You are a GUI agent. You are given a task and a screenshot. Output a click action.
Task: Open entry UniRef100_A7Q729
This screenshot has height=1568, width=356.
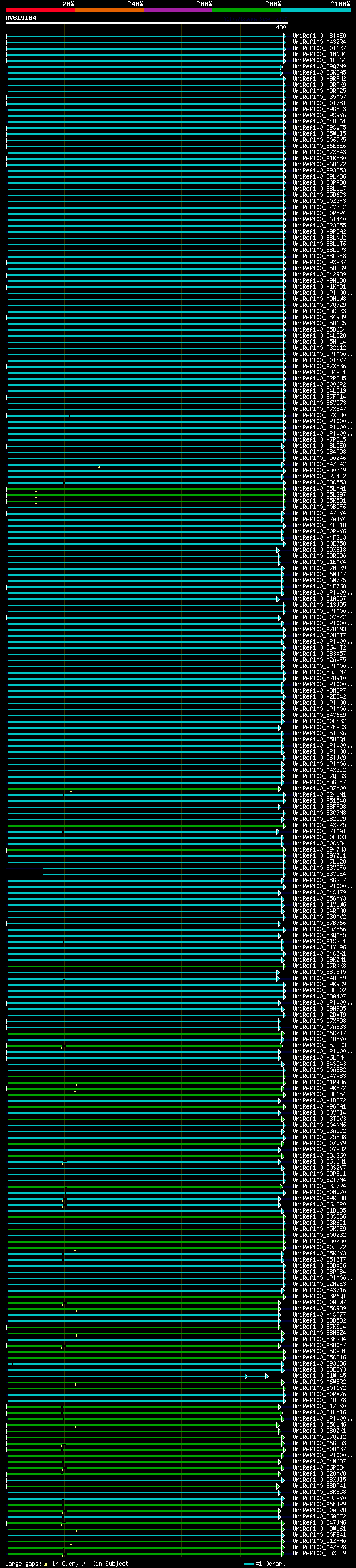[319, 305]
